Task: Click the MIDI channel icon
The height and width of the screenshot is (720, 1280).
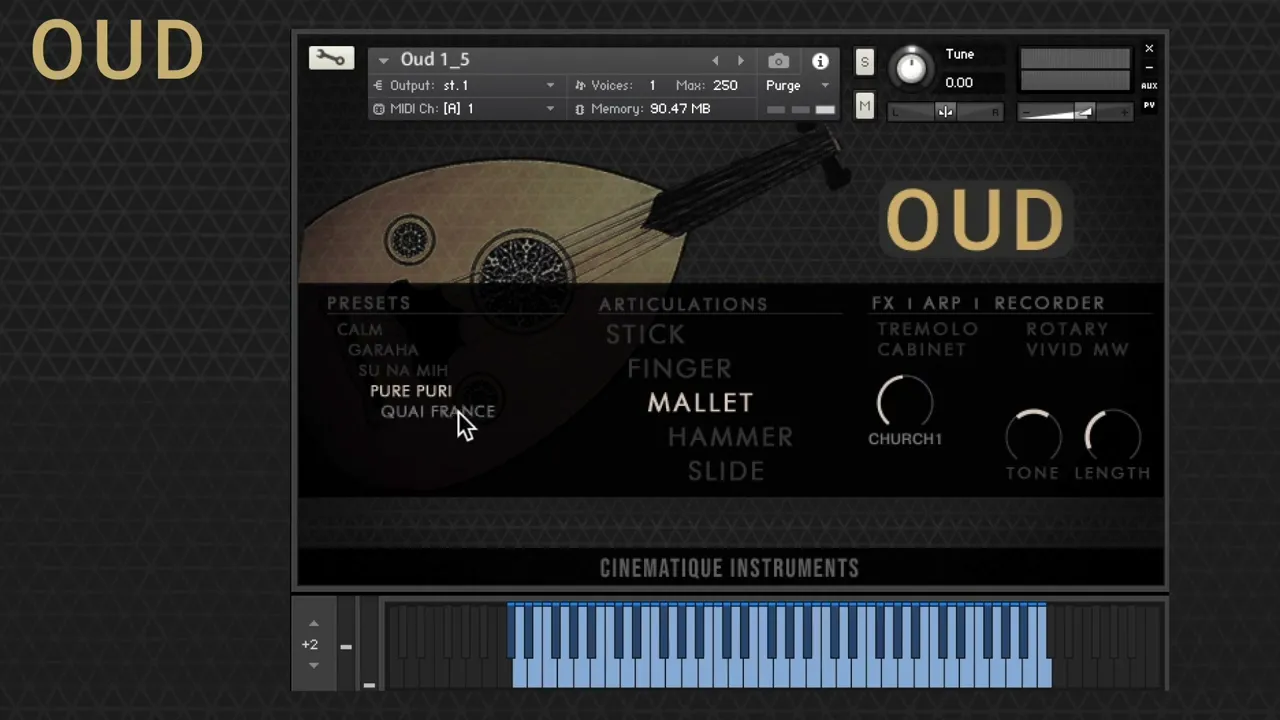Action: (378, 108)
